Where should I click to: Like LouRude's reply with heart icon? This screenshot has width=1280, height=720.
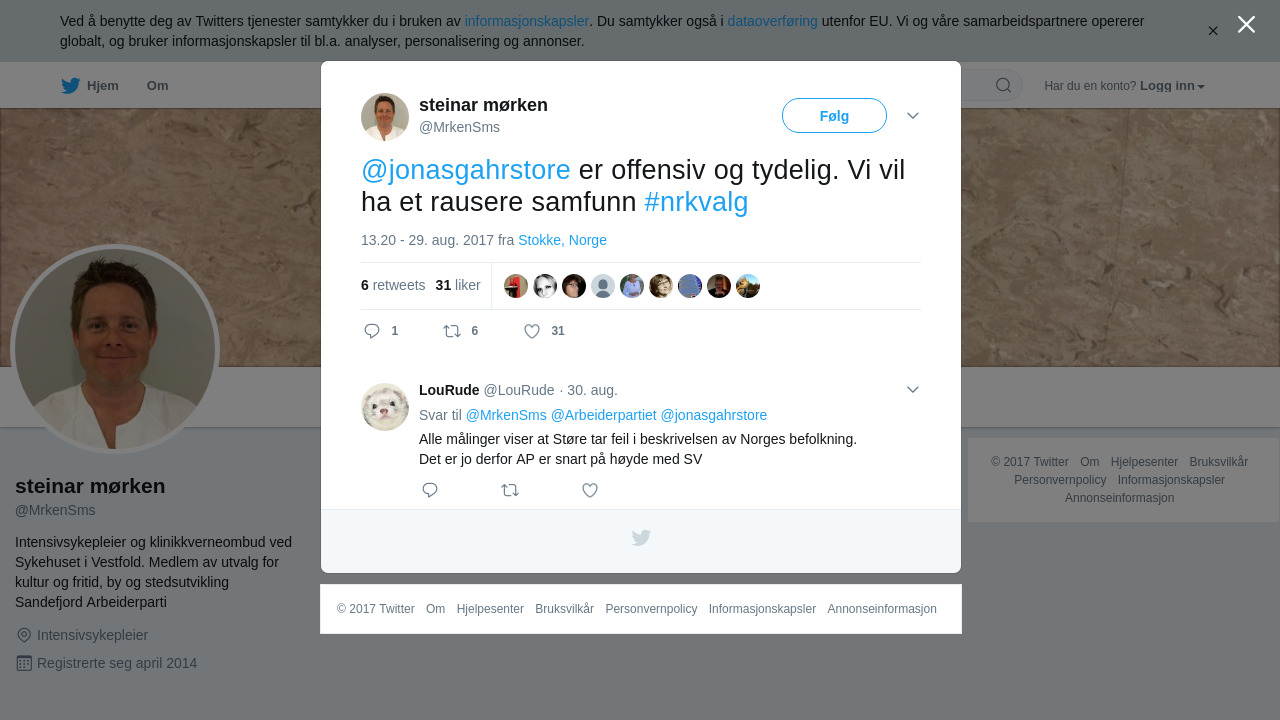click(x=590, y=490)
